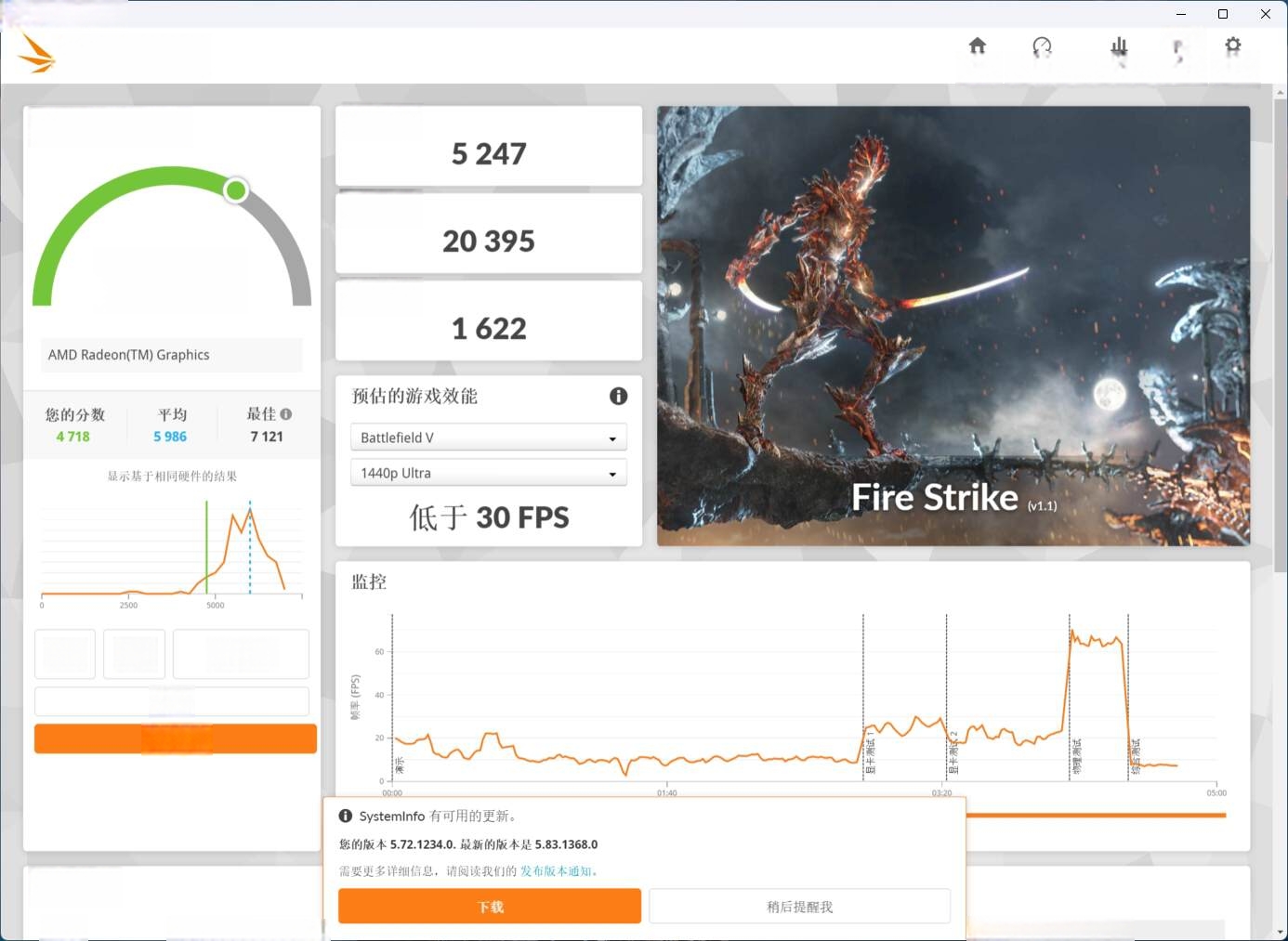Click the Fire Strike preview image
This screenshot has width=1288, height=941.
953,325
